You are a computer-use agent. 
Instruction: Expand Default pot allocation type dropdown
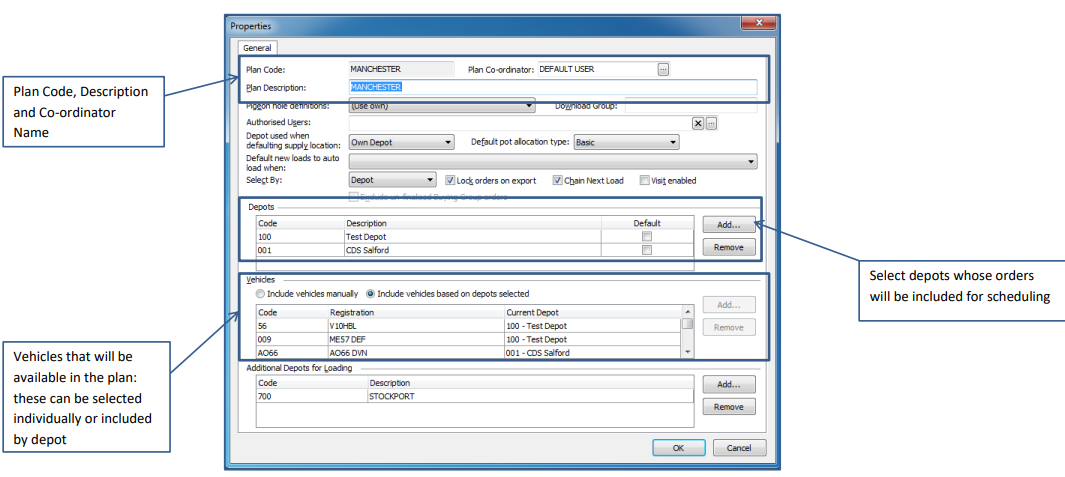673,143
